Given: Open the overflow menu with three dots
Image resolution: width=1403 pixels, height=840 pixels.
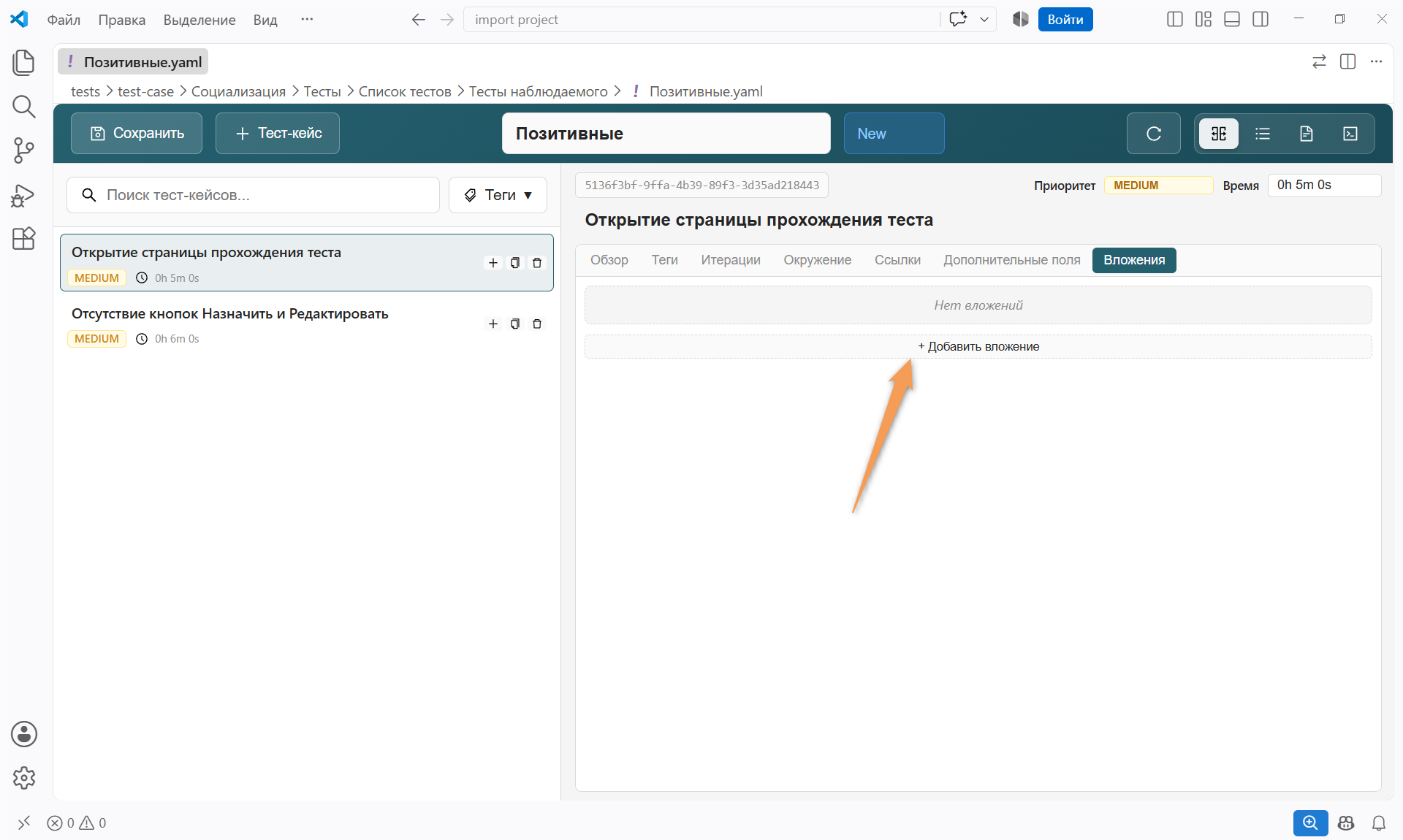Looking at the screenshot, I should click(x=307, y=20).
